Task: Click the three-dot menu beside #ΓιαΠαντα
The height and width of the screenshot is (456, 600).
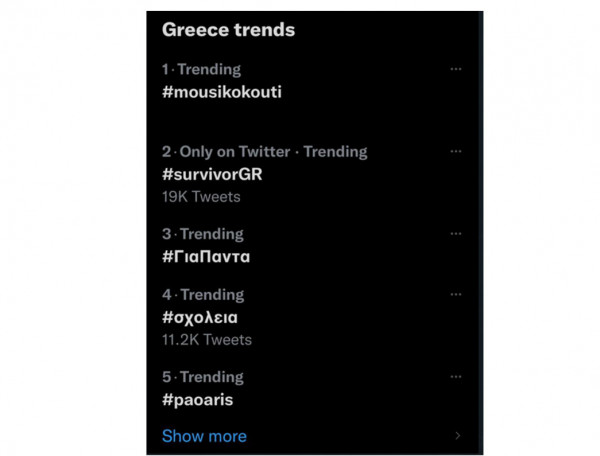Action: [456, 233]
